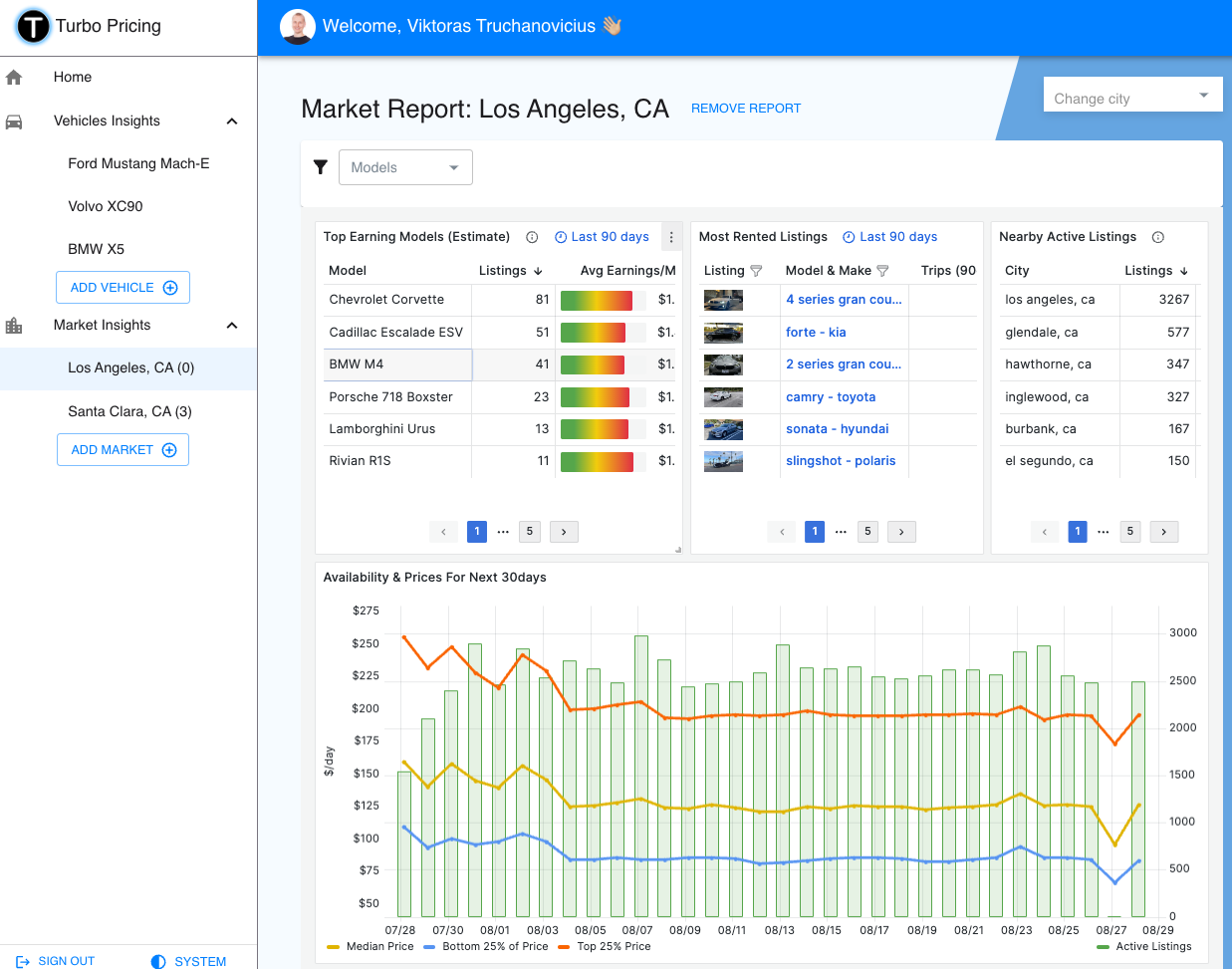
Task: Open the Models dropdown filter
Action: click(x=405, y=167)
